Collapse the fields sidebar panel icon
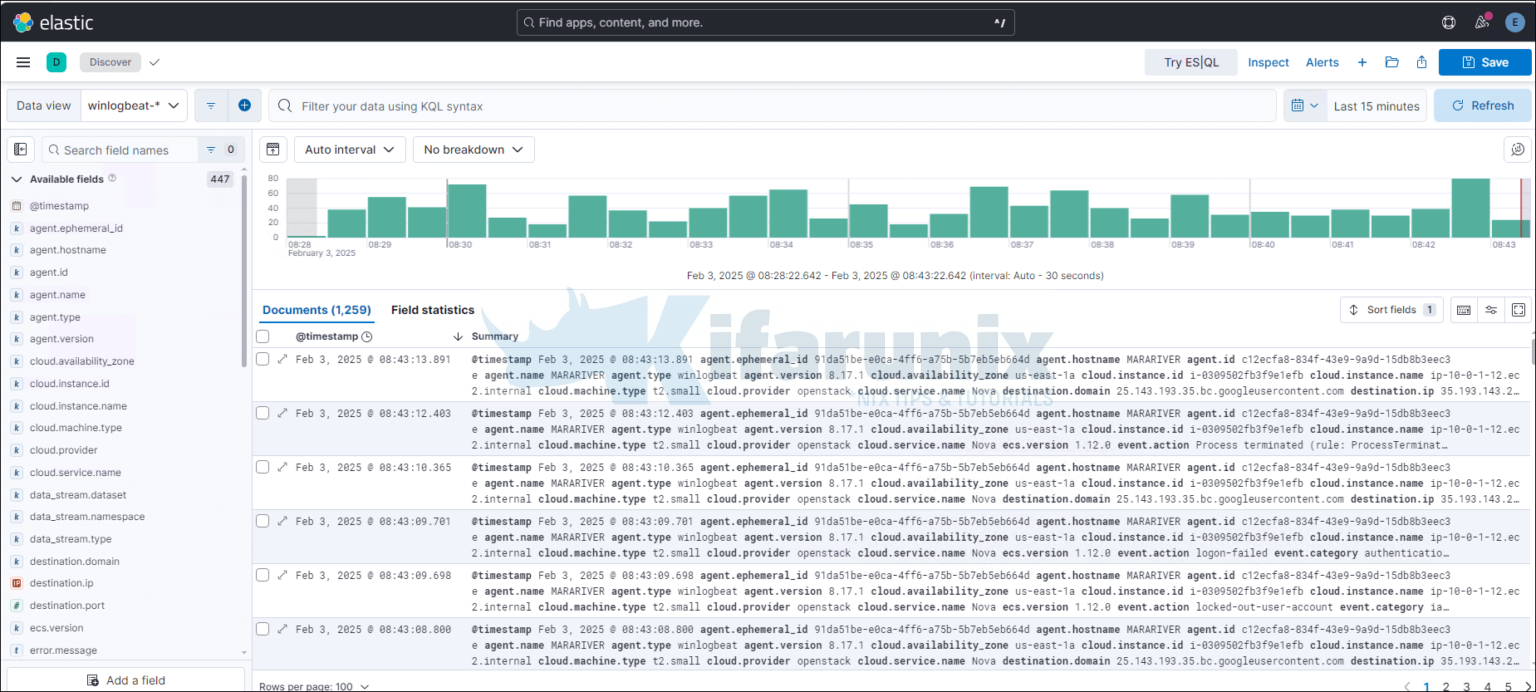 click(20, 148)
